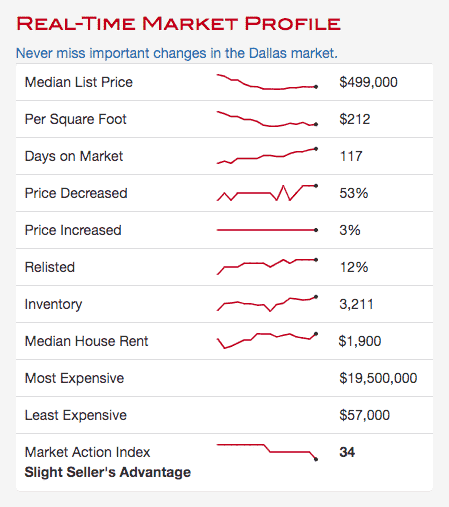This screenshot has width=449, height=507.
Task: Click the flat Price Increased trend line
Action: click(267, 230)
